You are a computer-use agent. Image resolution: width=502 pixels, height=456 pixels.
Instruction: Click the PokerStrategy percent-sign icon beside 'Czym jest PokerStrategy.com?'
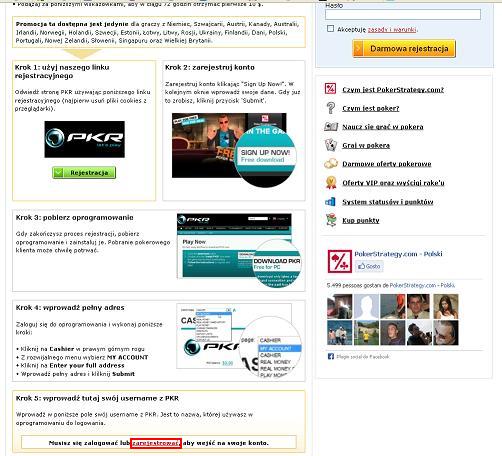330,89
